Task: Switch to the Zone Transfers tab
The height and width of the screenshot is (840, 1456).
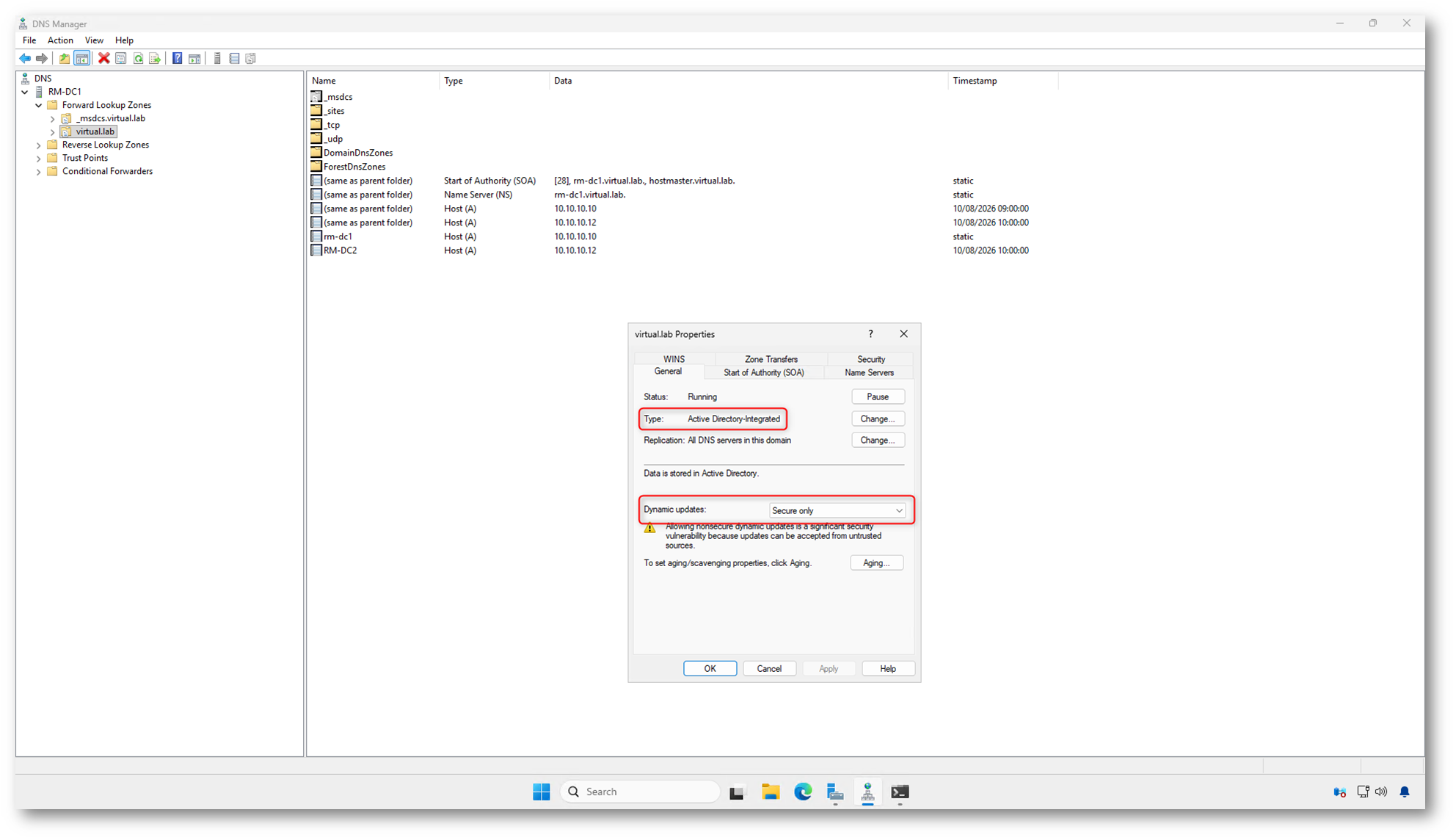Action: (771, 359)
